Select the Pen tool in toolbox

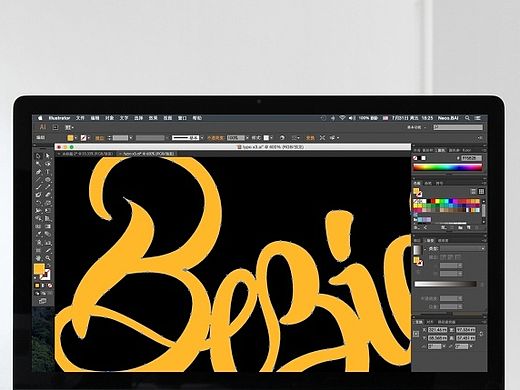[x=38, y=172]
